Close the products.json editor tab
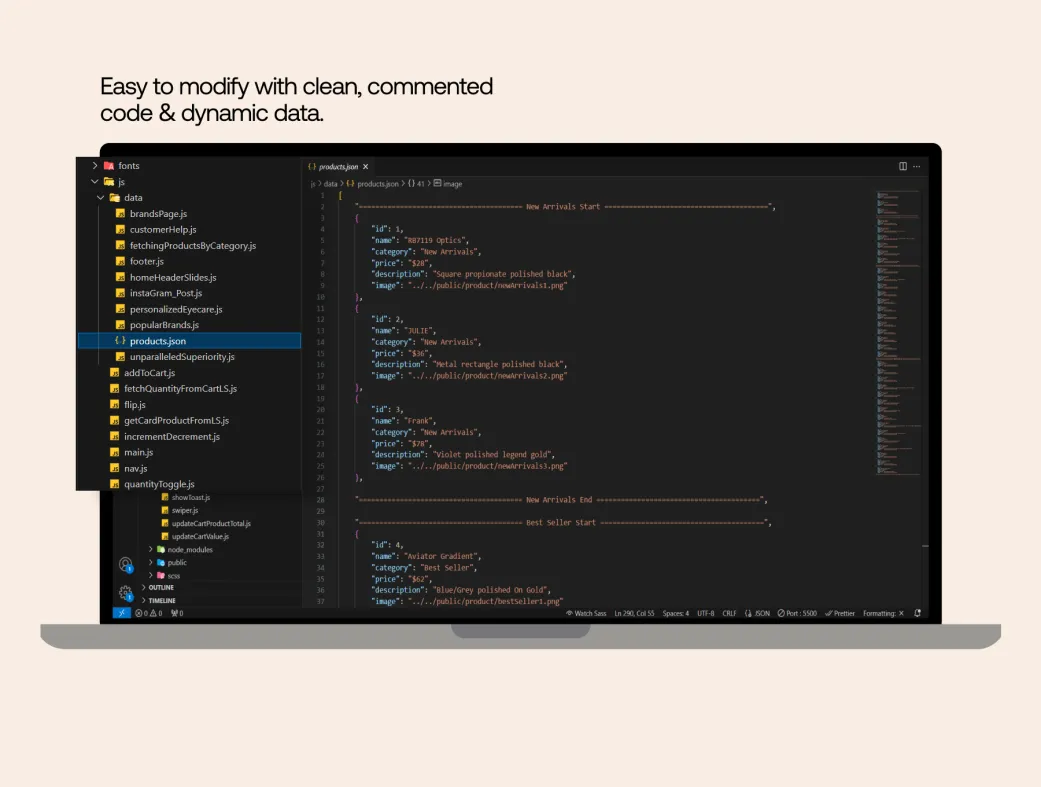 pyautogui.click(x=366, y=167)
